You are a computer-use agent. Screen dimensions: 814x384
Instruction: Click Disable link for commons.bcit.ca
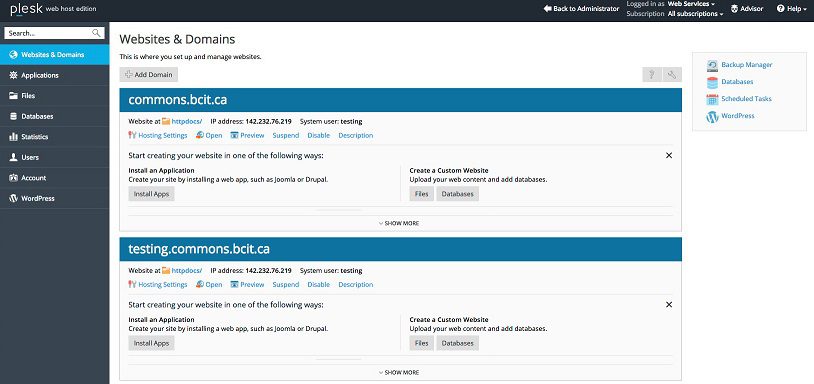(318, 135)
